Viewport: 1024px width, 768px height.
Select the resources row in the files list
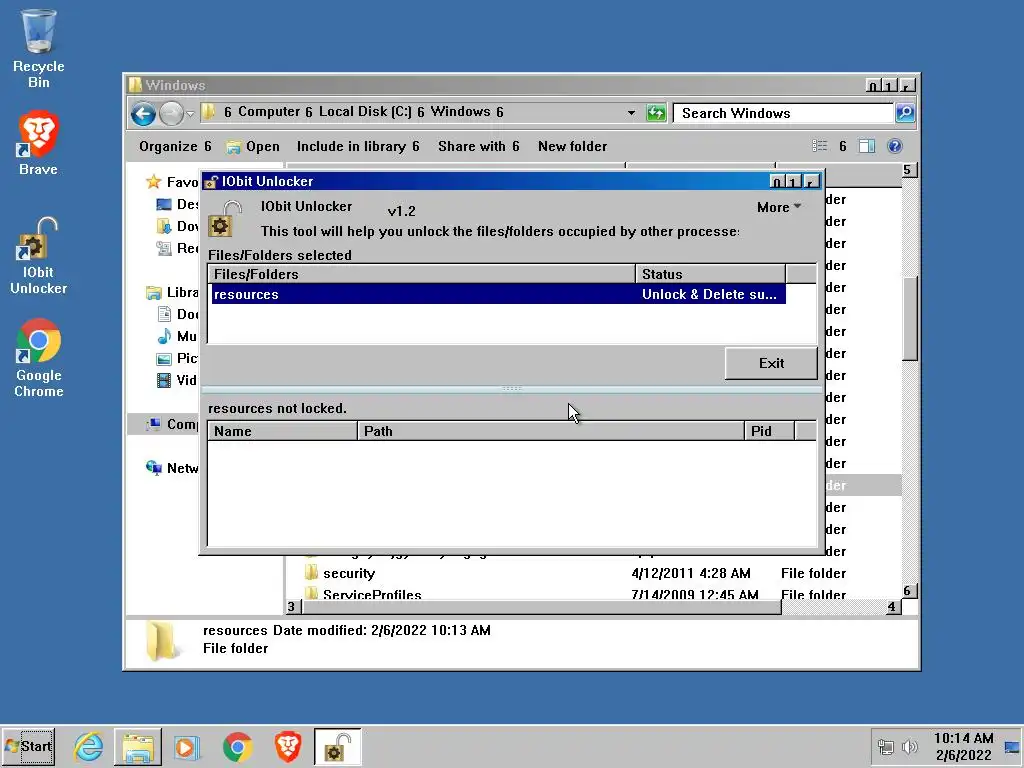pos(498,294)
